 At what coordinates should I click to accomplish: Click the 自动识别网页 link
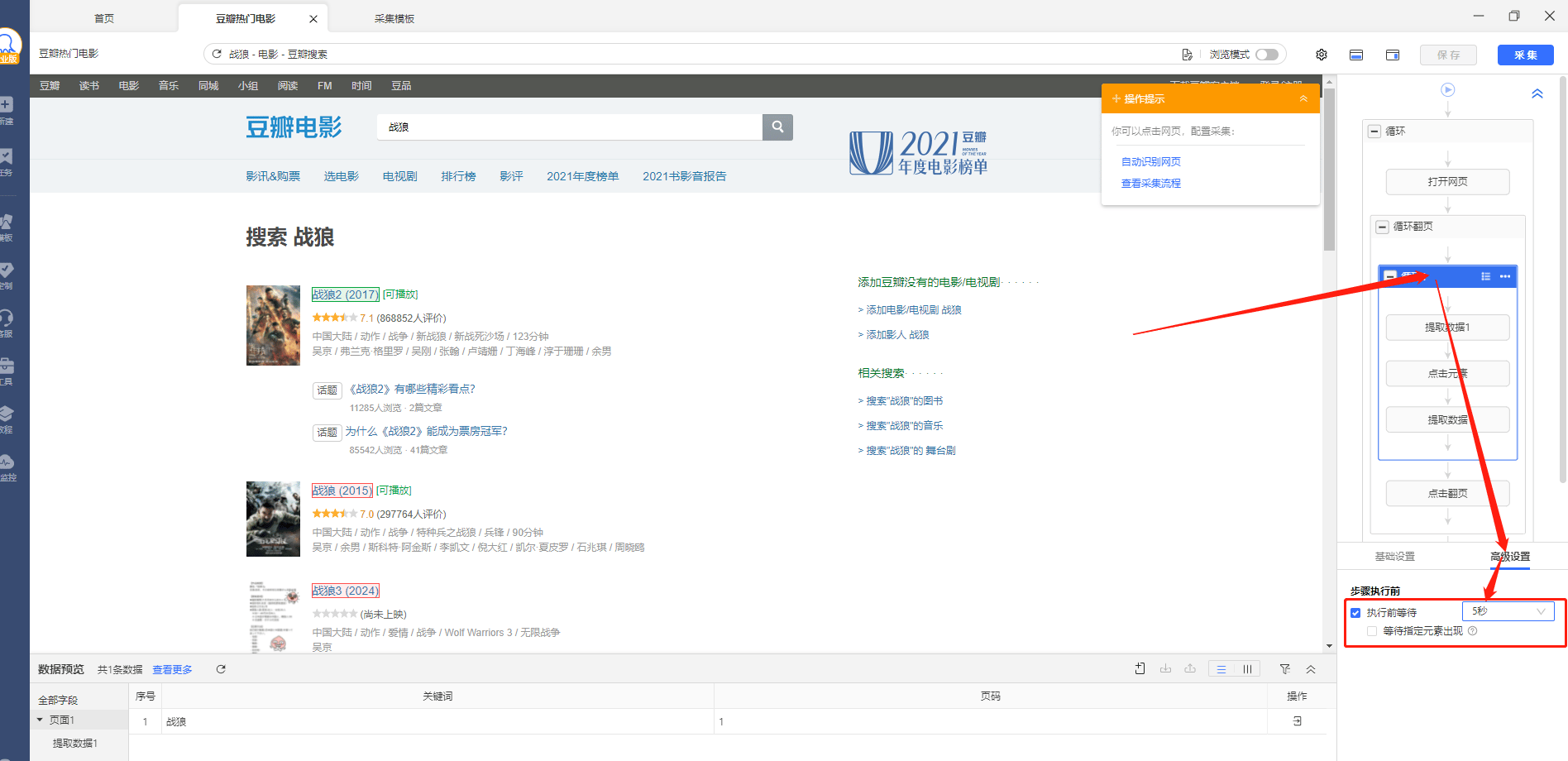point(1150,162)
